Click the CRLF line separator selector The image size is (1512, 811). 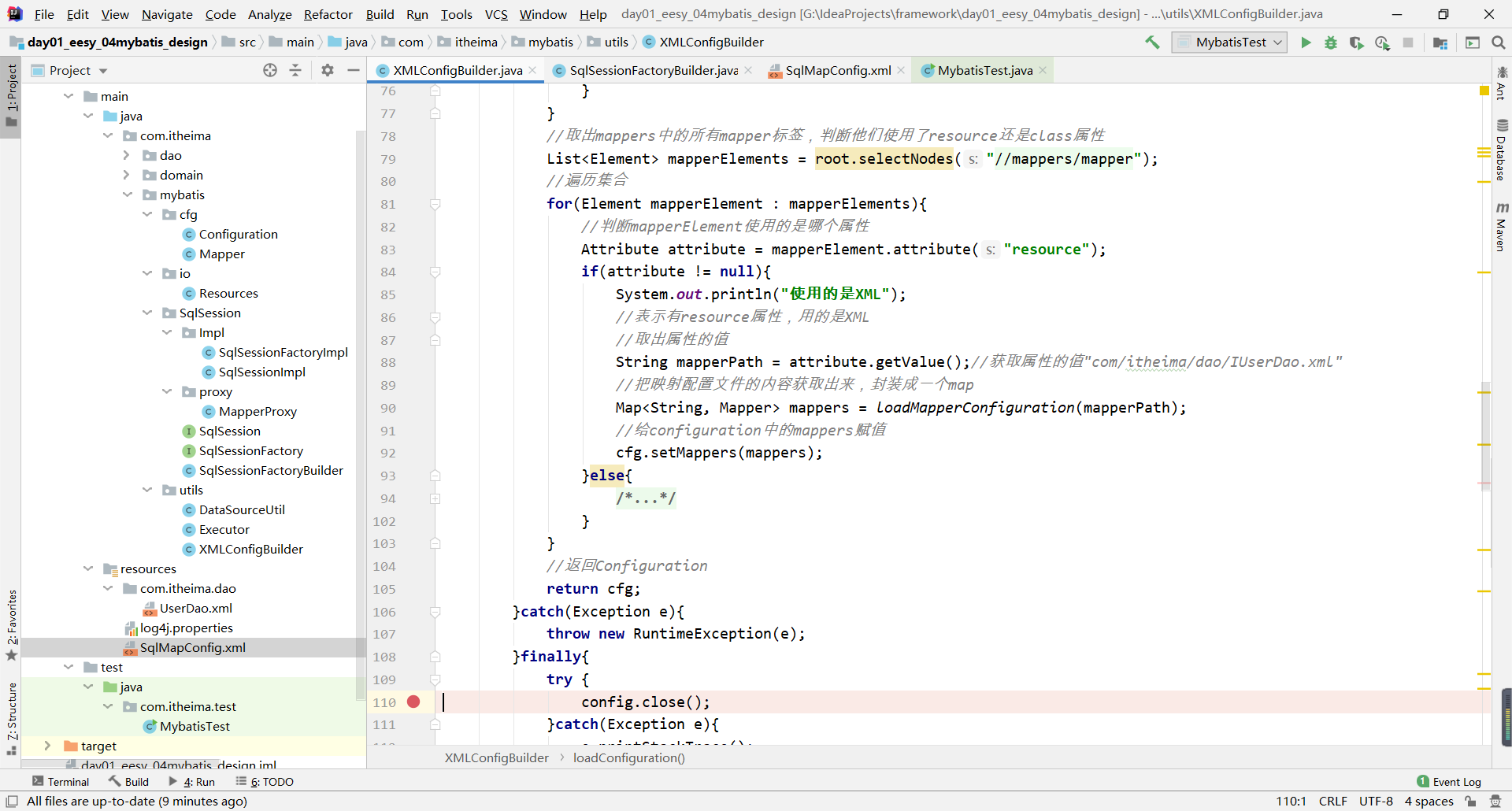point(1333,802)
